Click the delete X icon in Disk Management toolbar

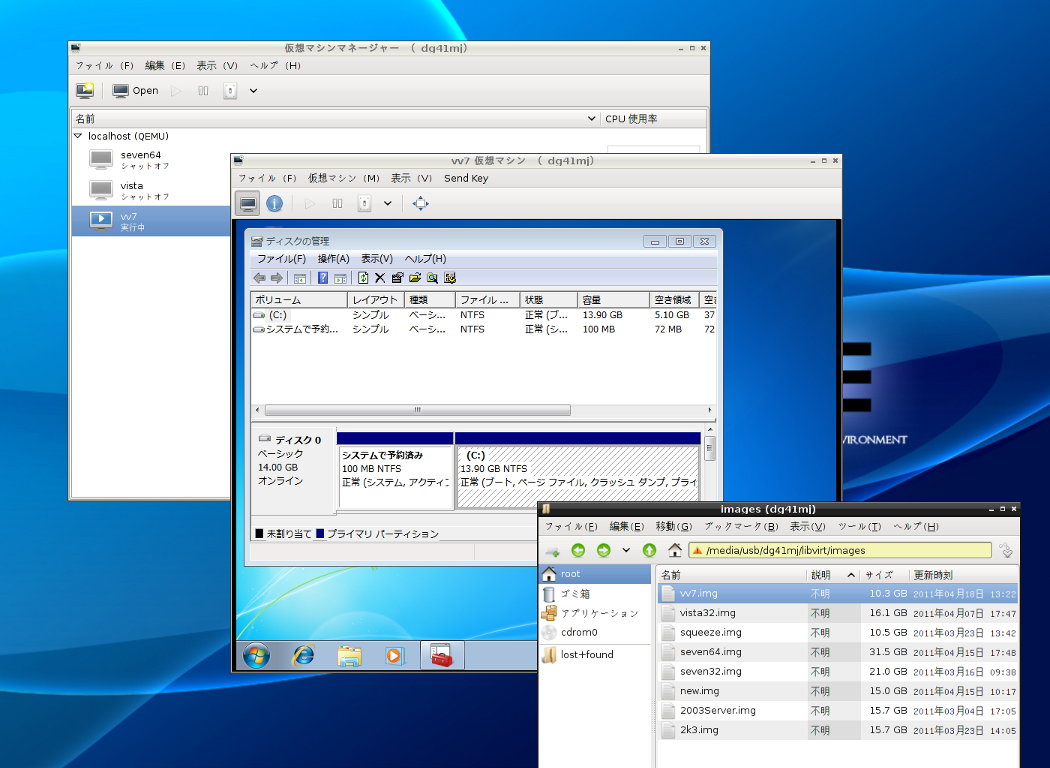click(x=380, y=278)
